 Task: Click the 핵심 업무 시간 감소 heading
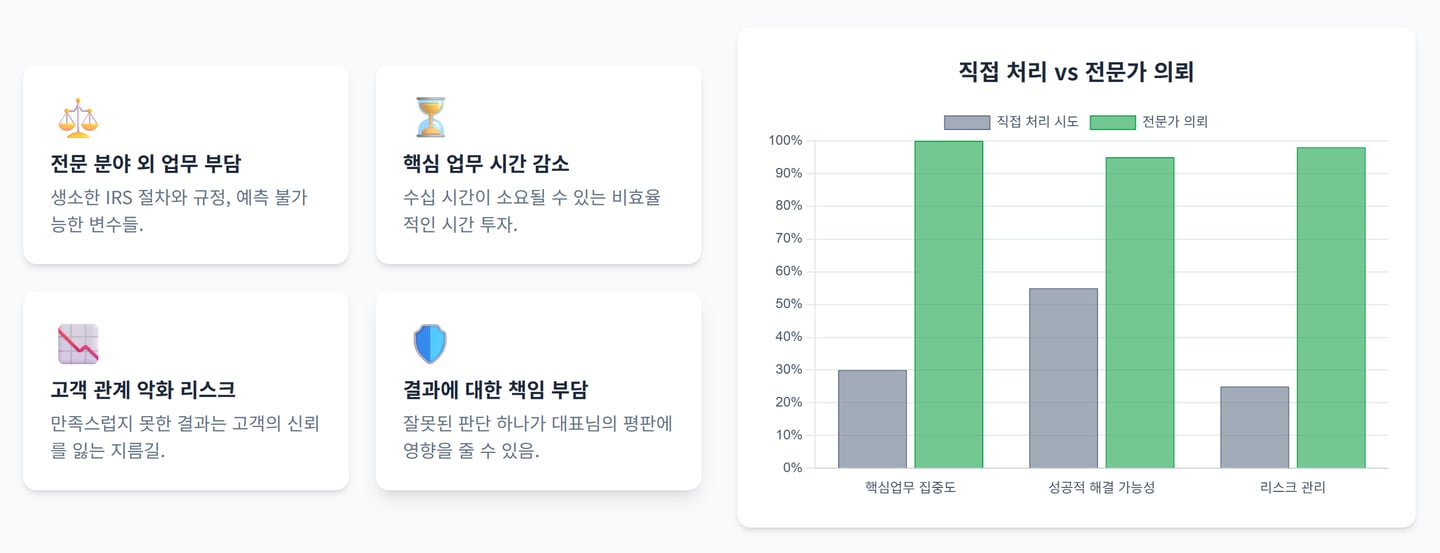[x=486, y=164]
